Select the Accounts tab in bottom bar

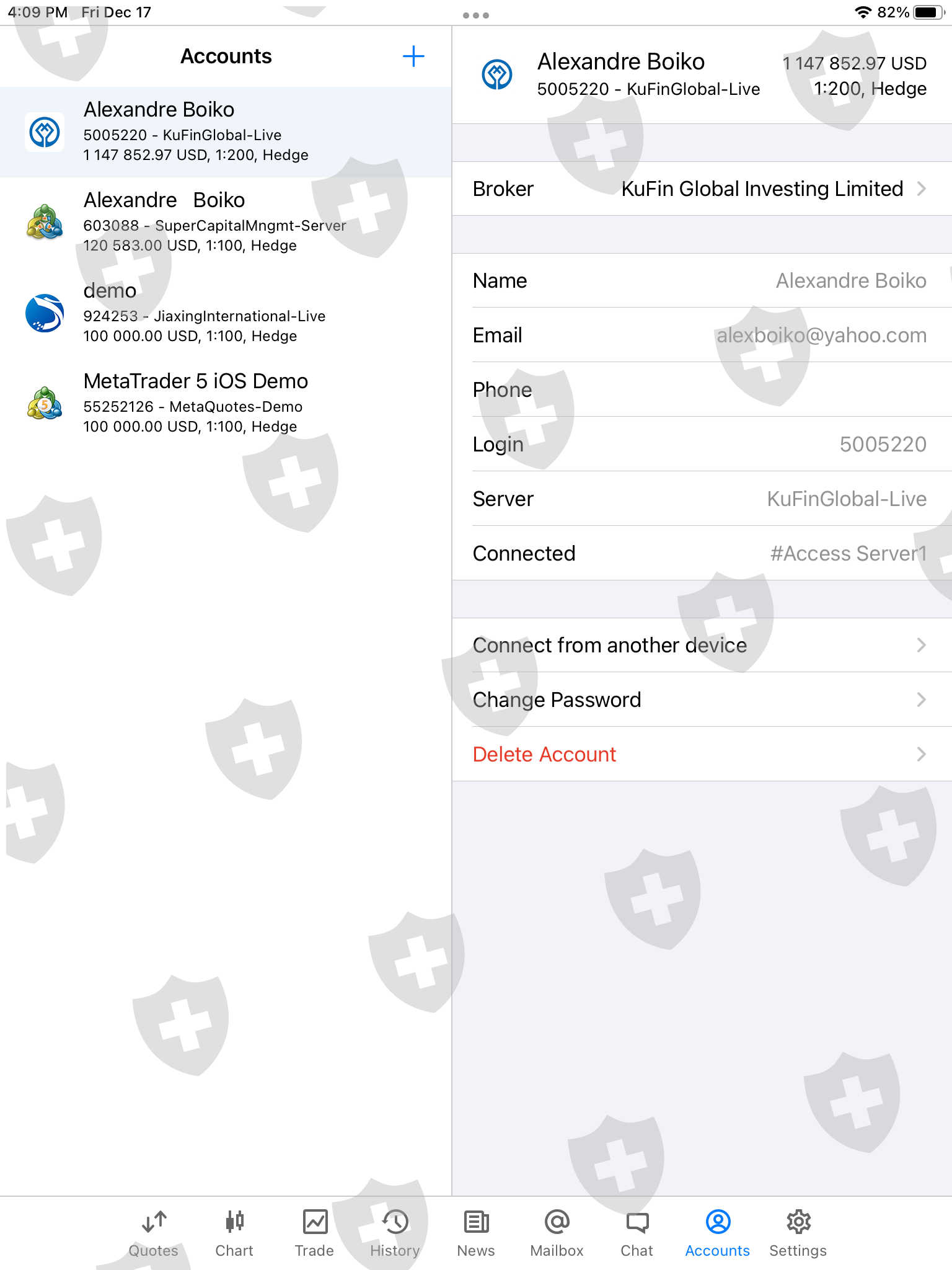(718, 1234)
